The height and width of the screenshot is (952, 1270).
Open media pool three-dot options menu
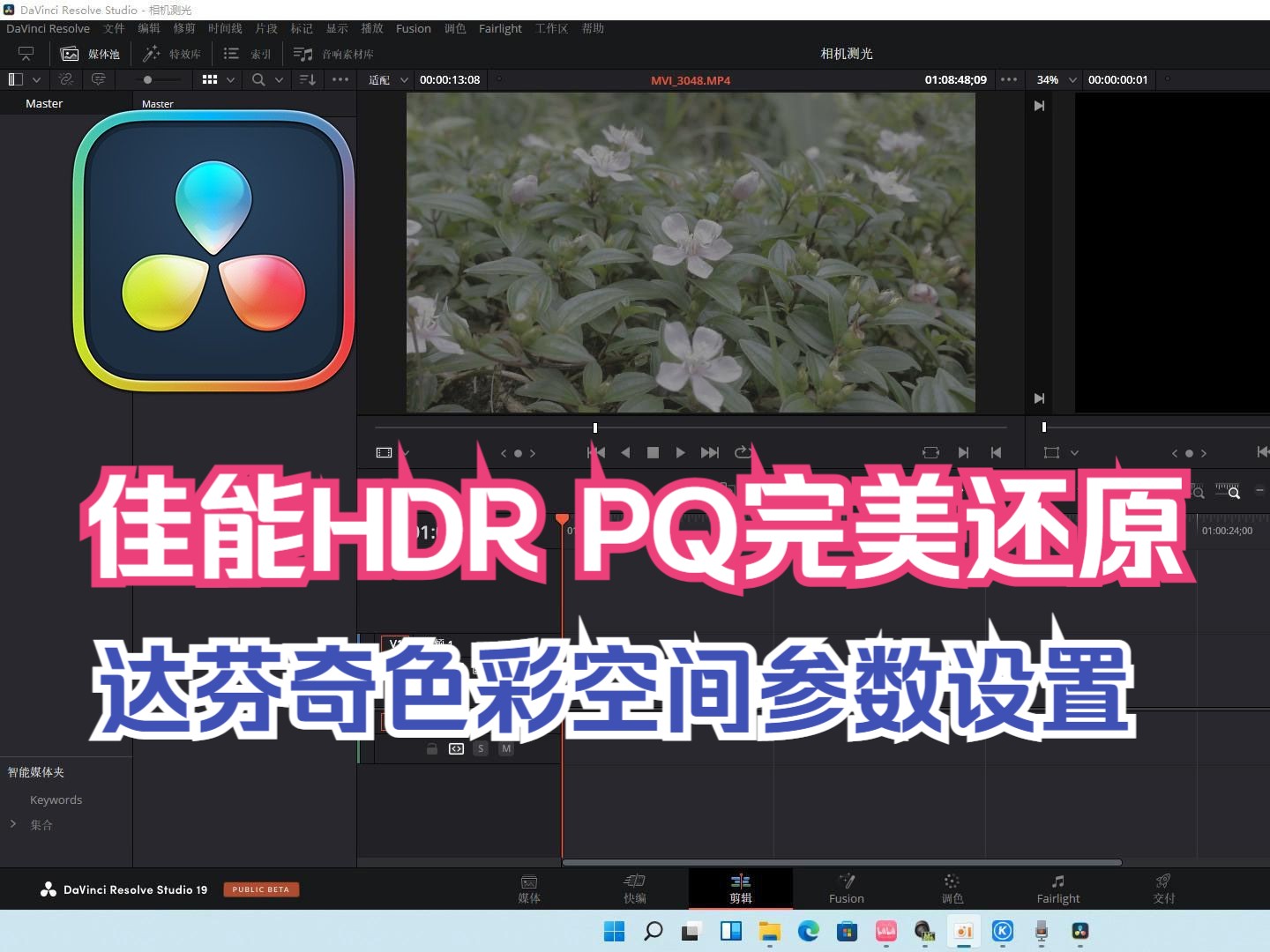pos(340,79)
